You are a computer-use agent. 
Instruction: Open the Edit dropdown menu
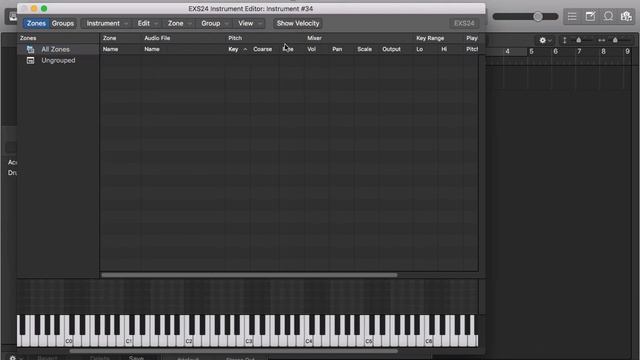pos(147,23)
